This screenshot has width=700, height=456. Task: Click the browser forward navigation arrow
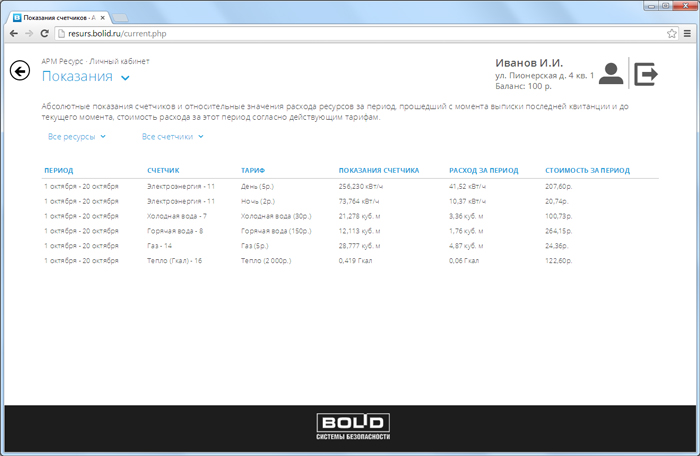pos(28,33)
